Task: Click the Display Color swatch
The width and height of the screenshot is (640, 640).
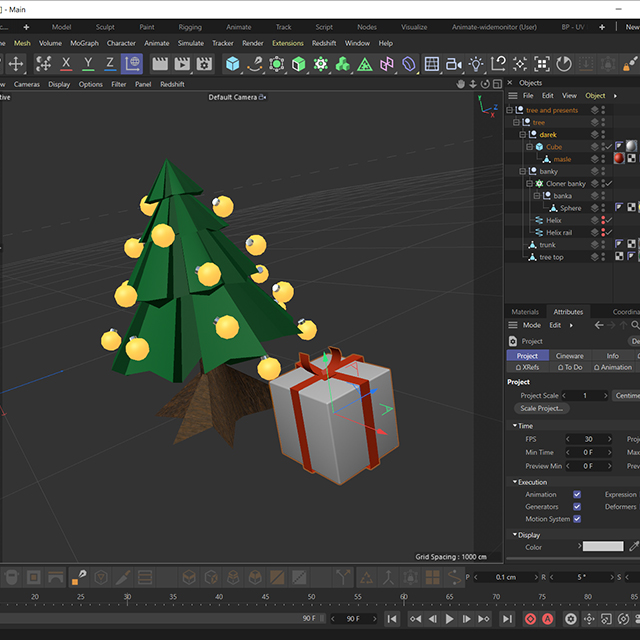Action: click(602, 547)
